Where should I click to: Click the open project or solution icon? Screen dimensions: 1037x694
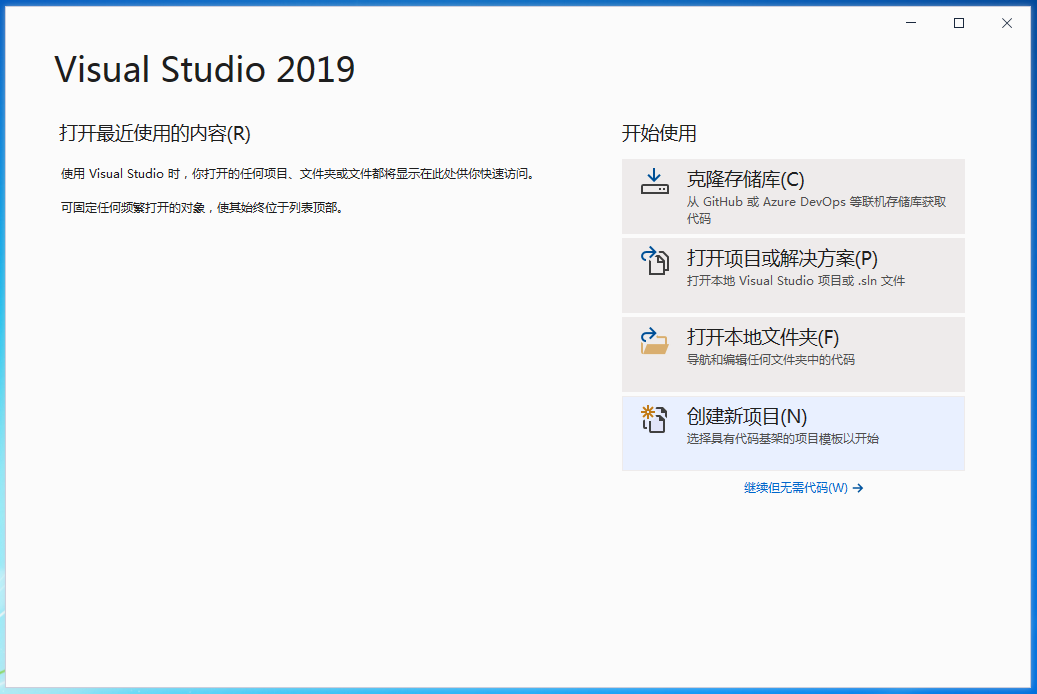(x=655, y=261)
